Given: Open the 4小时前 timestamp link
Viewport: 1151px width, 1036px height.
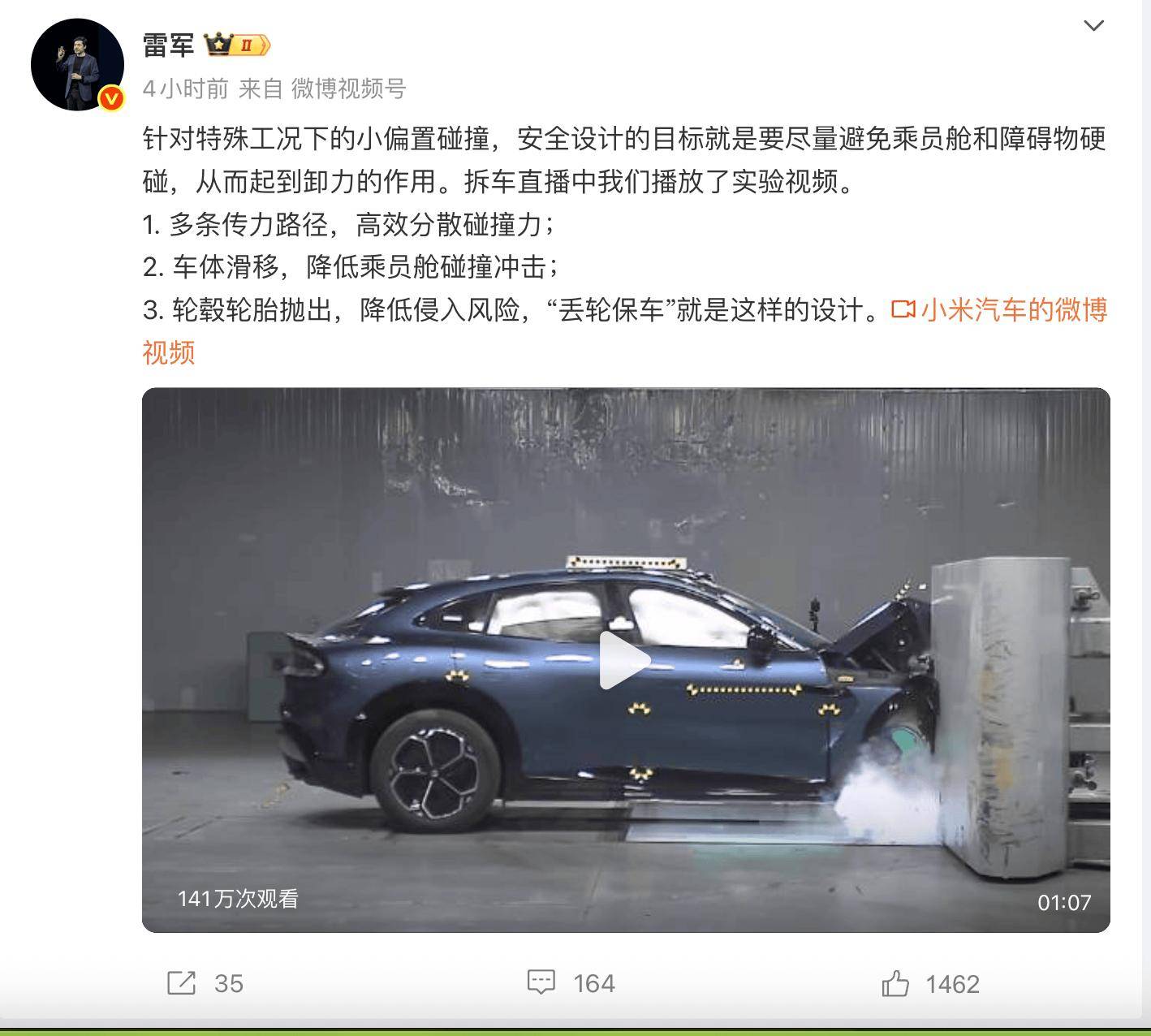Looking at the screenshot, I should pos(186,88).
